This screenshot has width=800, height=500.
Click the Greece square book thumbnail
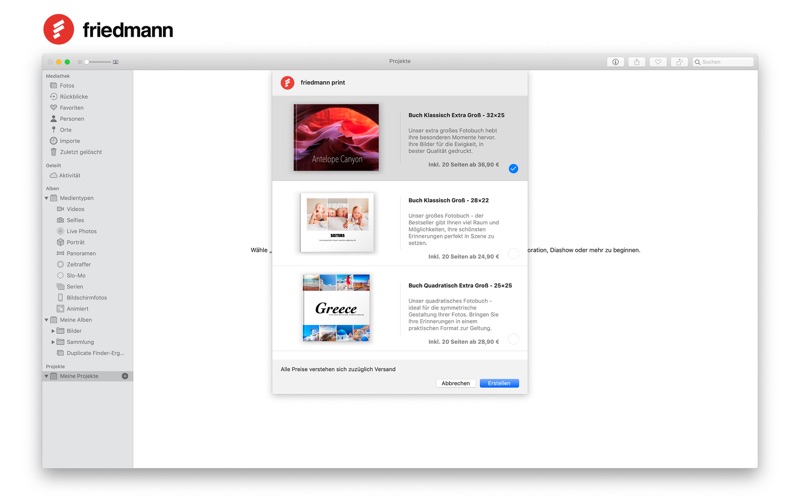pos(336,308)
